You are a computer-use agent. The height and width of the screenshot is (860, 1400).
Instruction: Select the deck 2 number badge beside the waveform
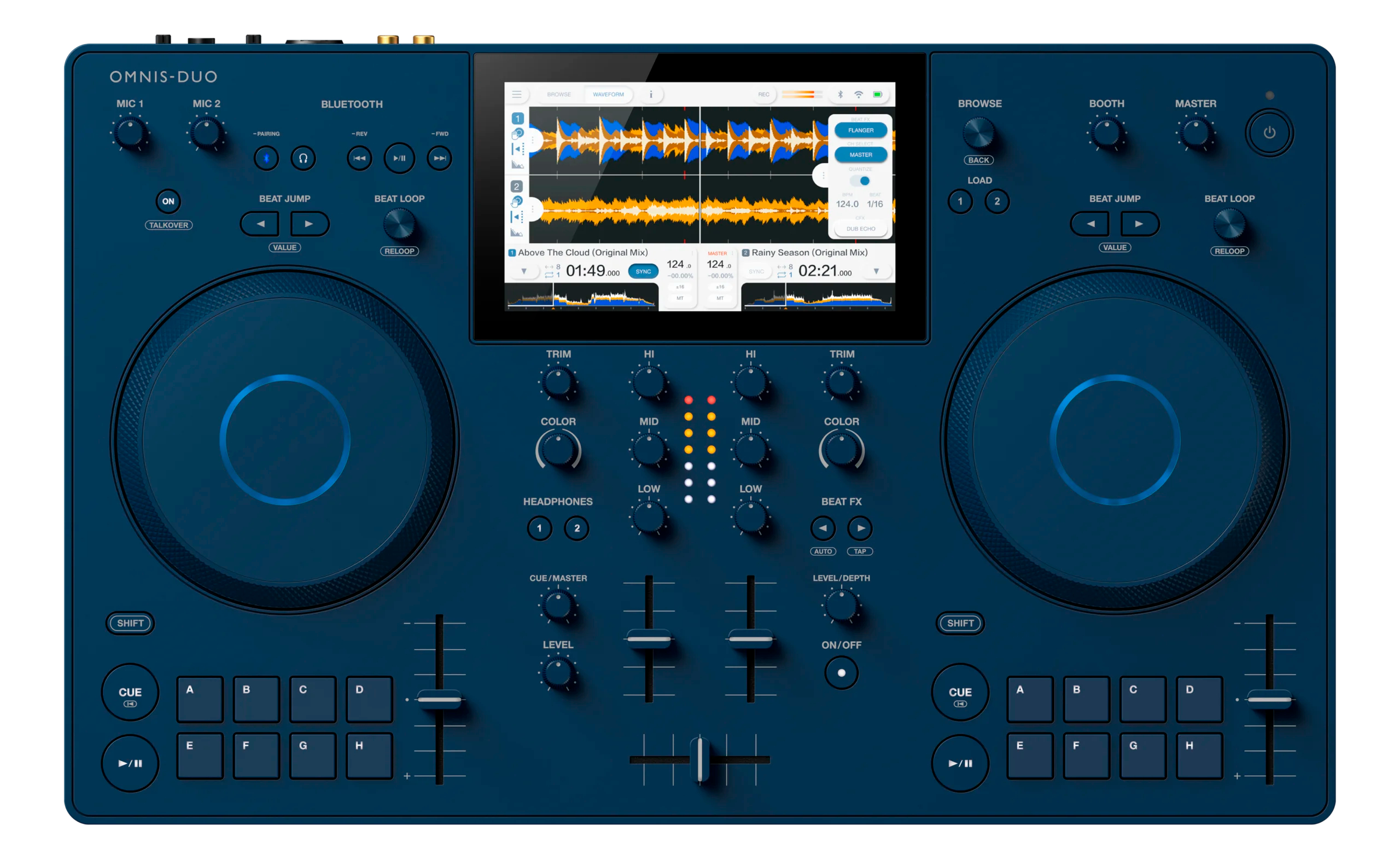[x=516, y=187]
